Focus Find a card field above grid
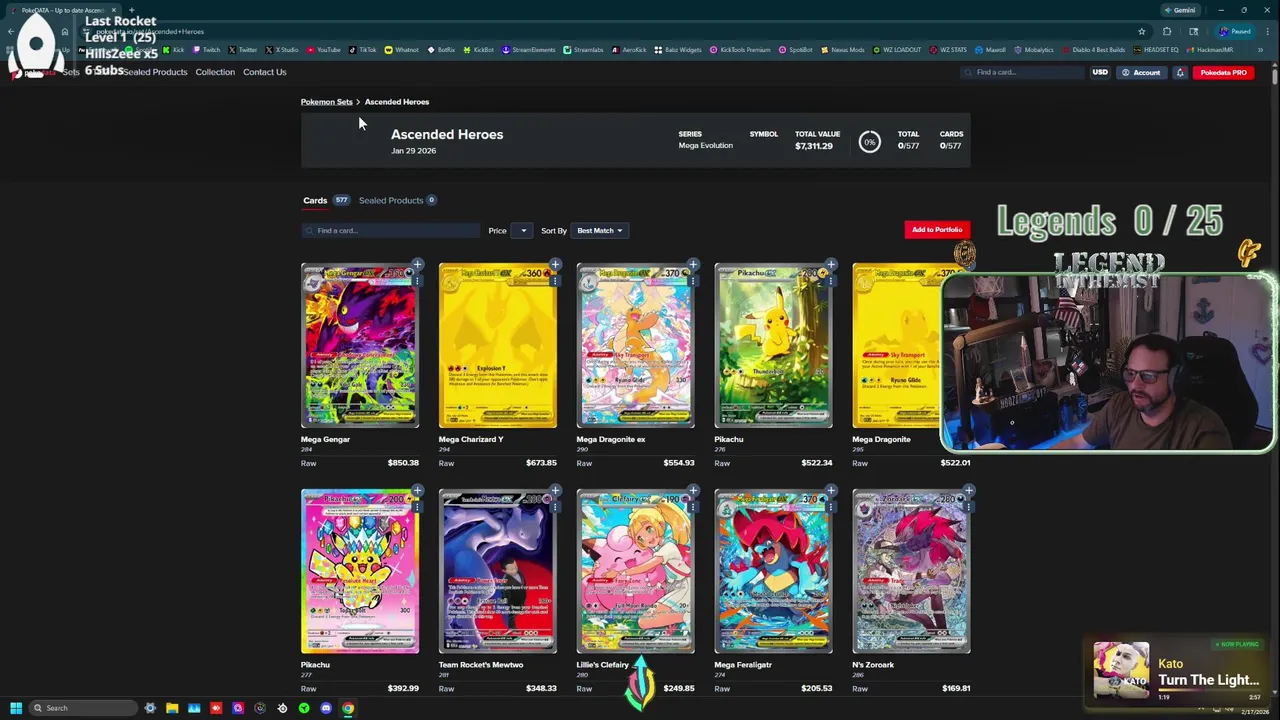Image resolution: width=1280 pixels, height=720 pixels. (x=391, y=231)
